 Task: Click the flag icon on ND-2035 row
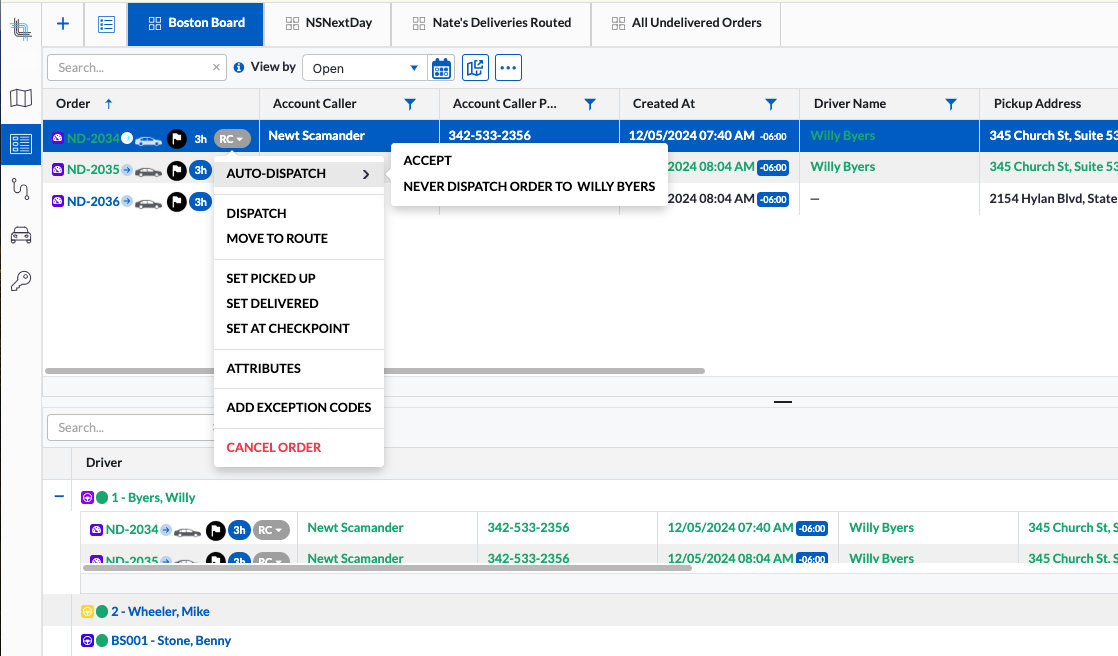tap(177, 170)
